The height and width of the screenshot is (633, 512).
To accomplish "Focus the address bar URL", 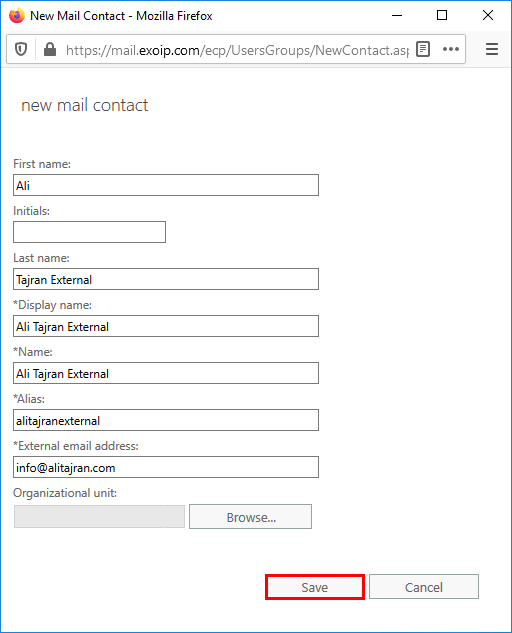I will pyautogui.click(x=237, y=50).
